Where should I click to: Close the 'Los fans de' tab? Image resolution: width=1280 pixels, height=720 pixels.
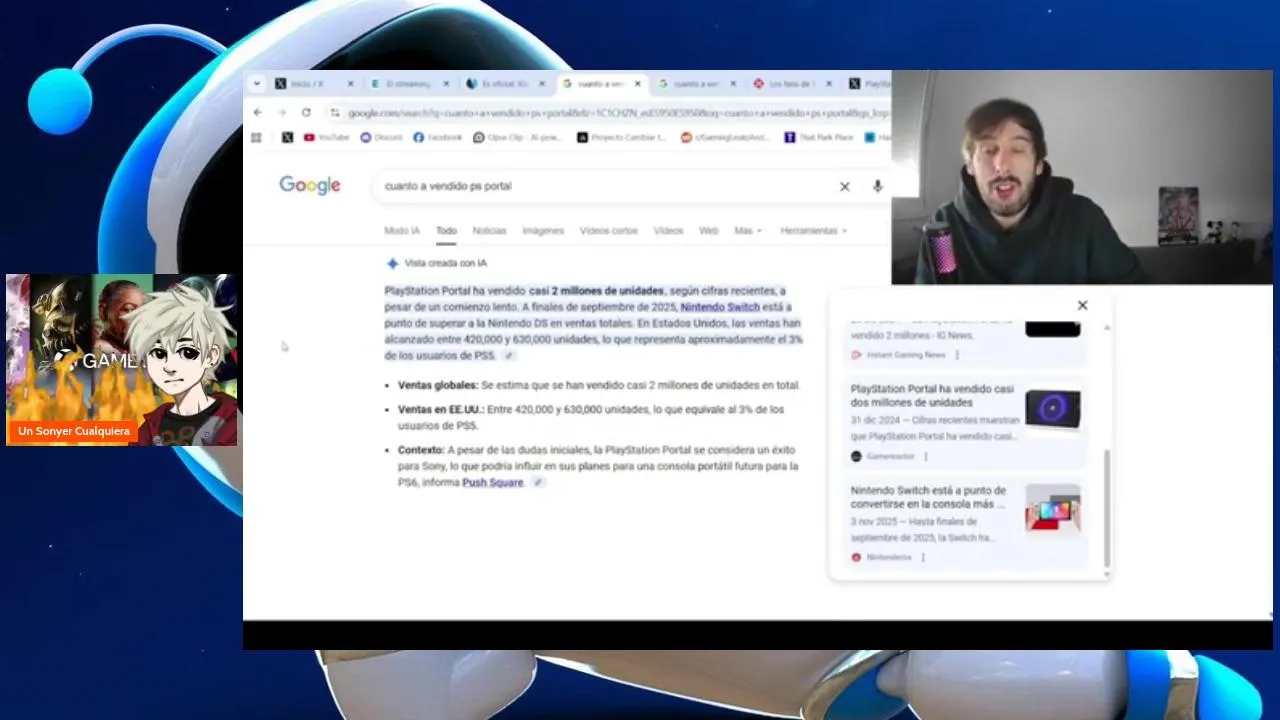(x=830, y=84)
